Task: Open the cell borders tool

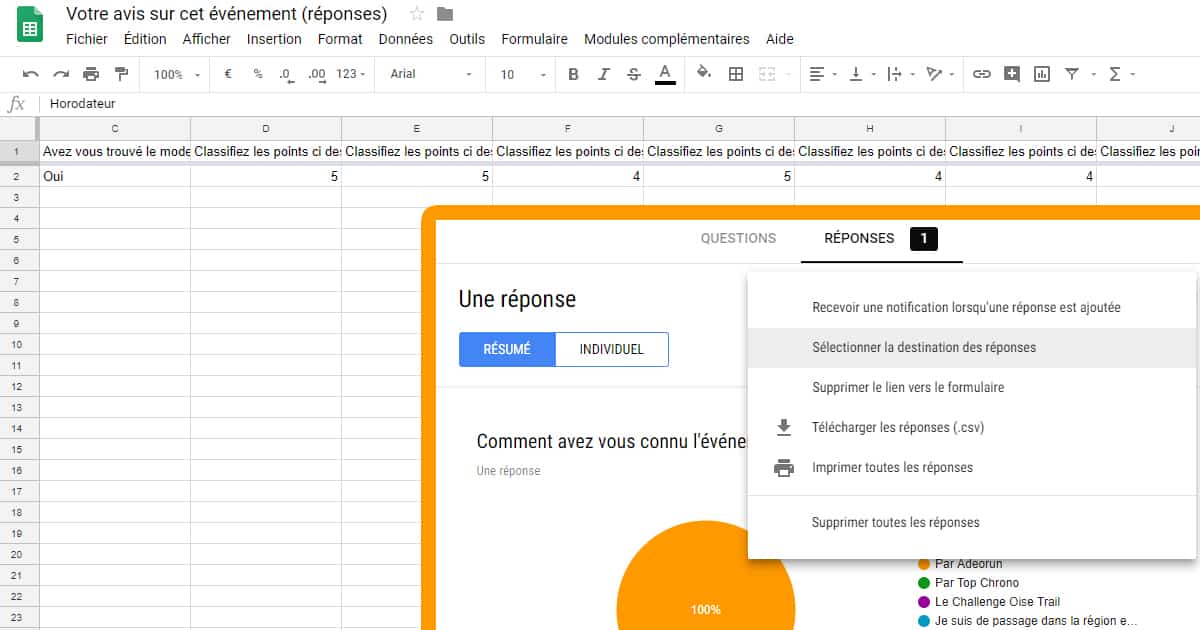Action: 736,74
